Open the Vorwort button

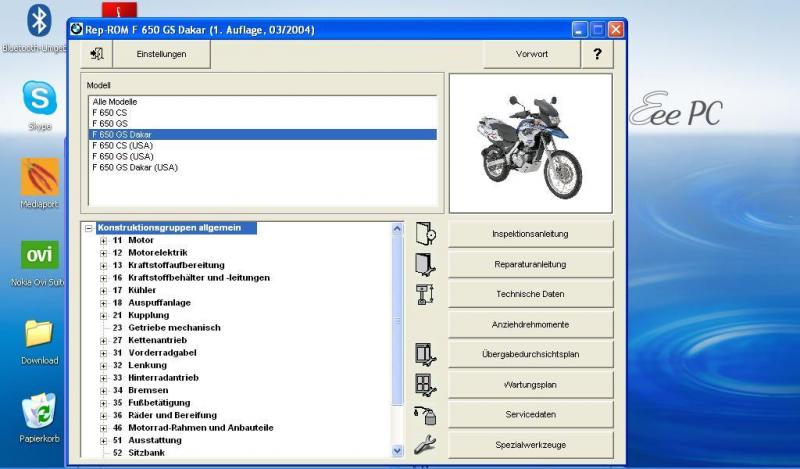point(531,54)
